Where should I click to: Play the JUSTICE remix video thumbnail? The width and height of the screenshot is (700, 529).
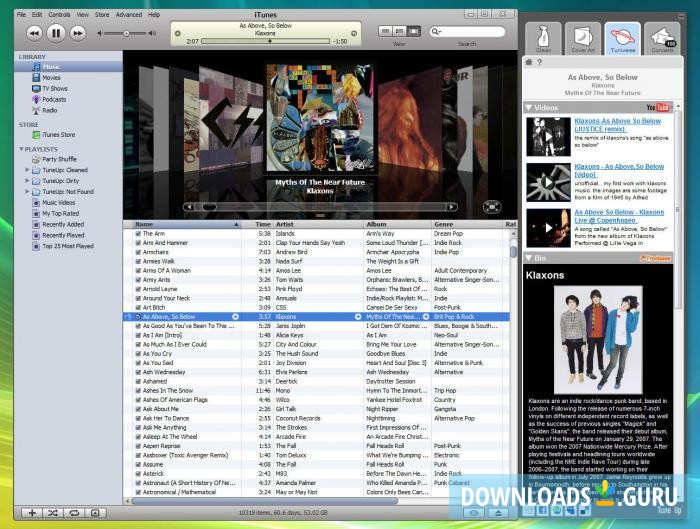click(x=548, y=137)
